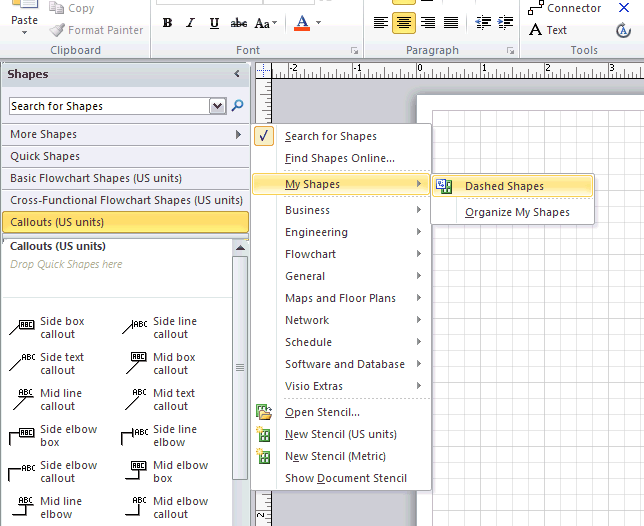Align text right
The width and height of the screenshot is (644, 526).
point(428,22)
